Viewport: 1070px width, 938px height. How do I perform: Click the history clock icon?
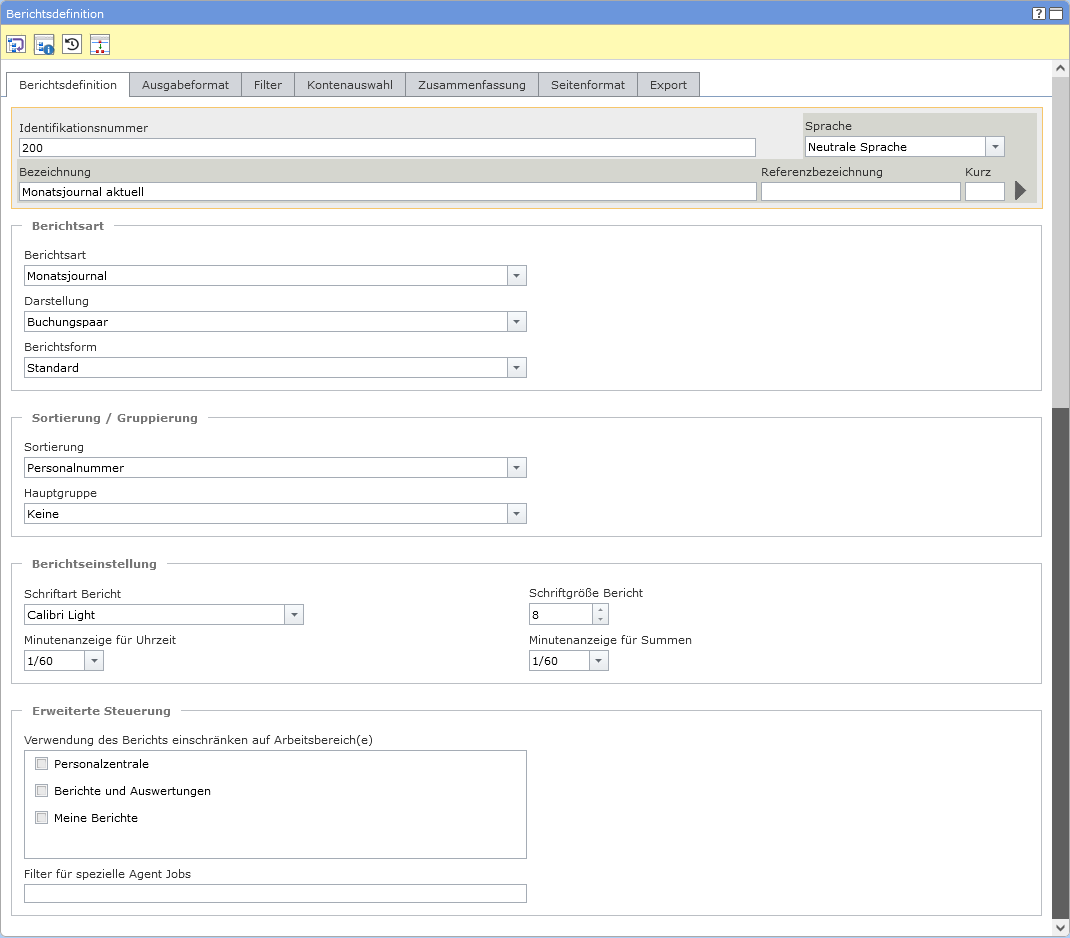click(72, 44)
